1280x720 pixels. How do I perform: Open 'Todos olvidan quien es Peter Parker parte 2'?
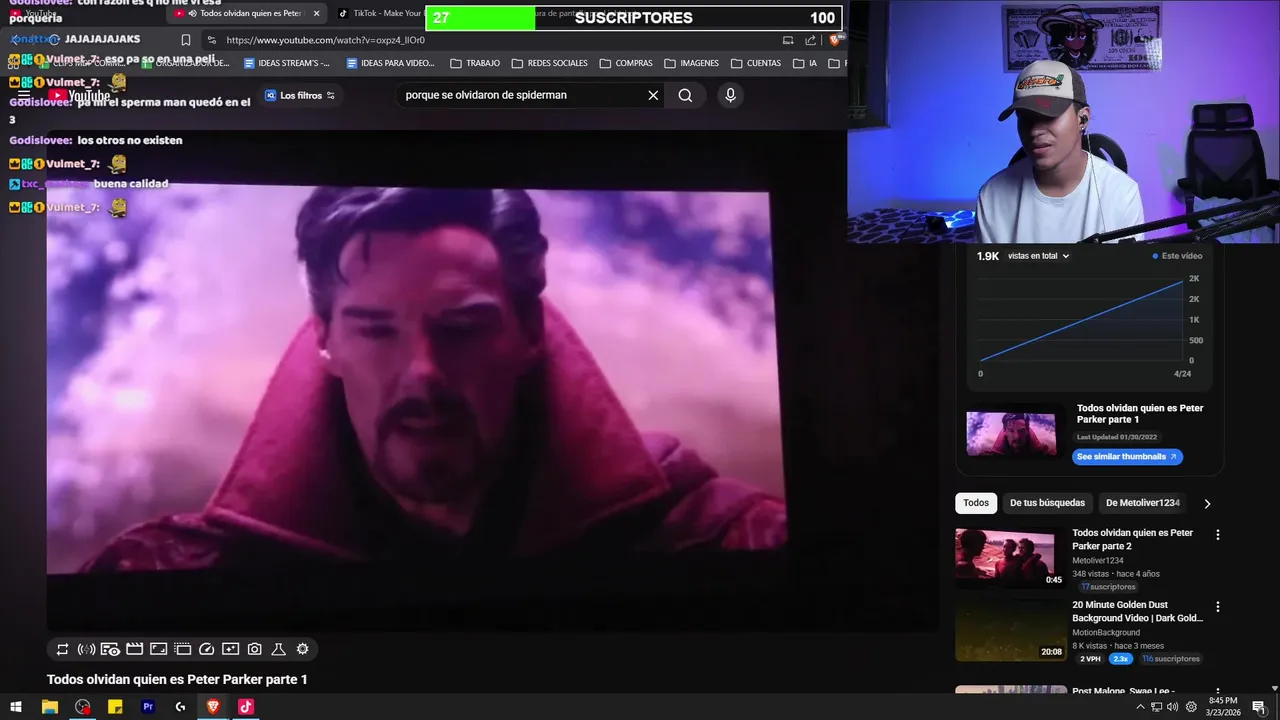[x=1132, y=540]
